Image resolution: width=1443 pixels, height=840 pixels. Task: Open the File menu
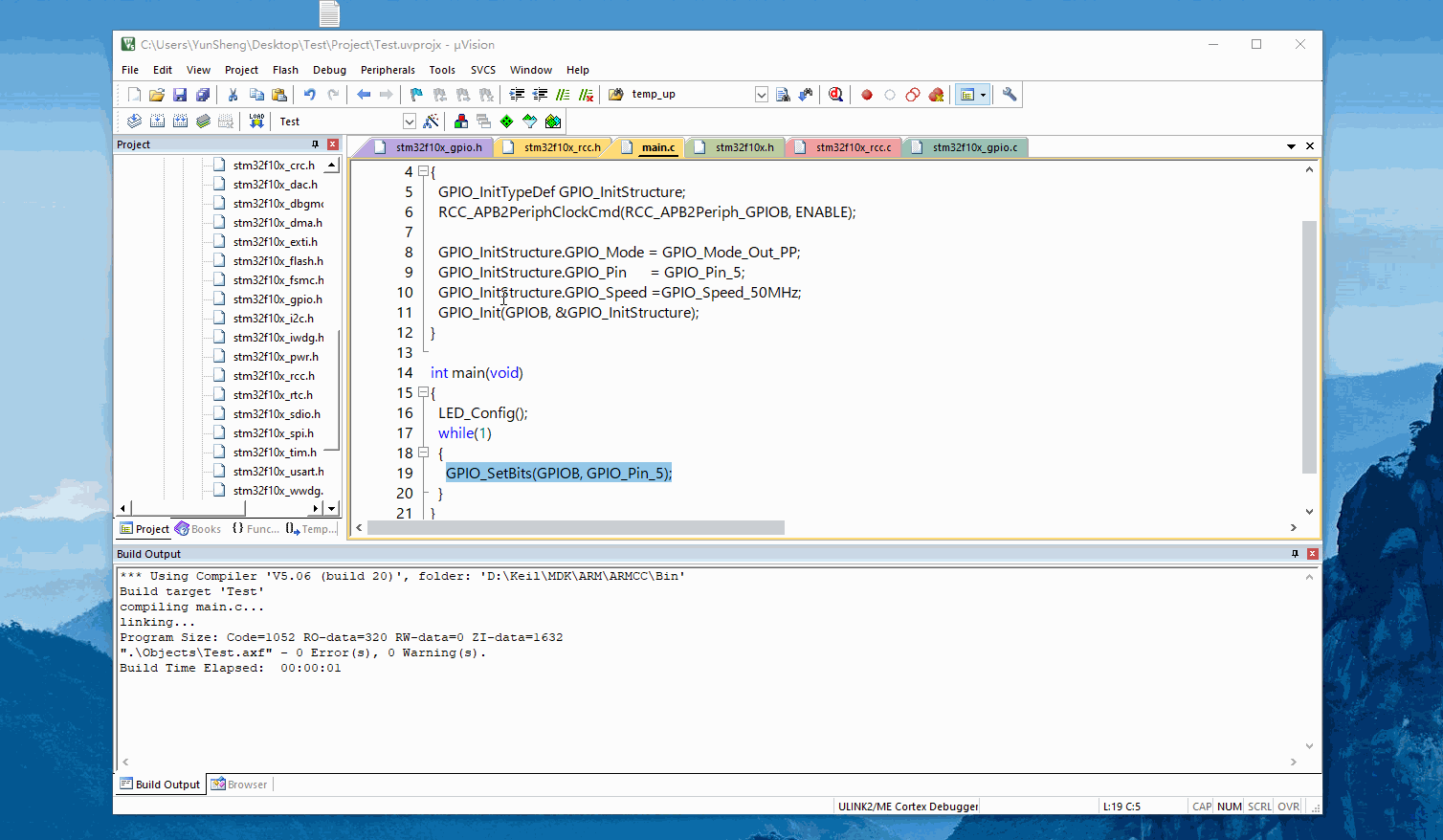[130, 70]
